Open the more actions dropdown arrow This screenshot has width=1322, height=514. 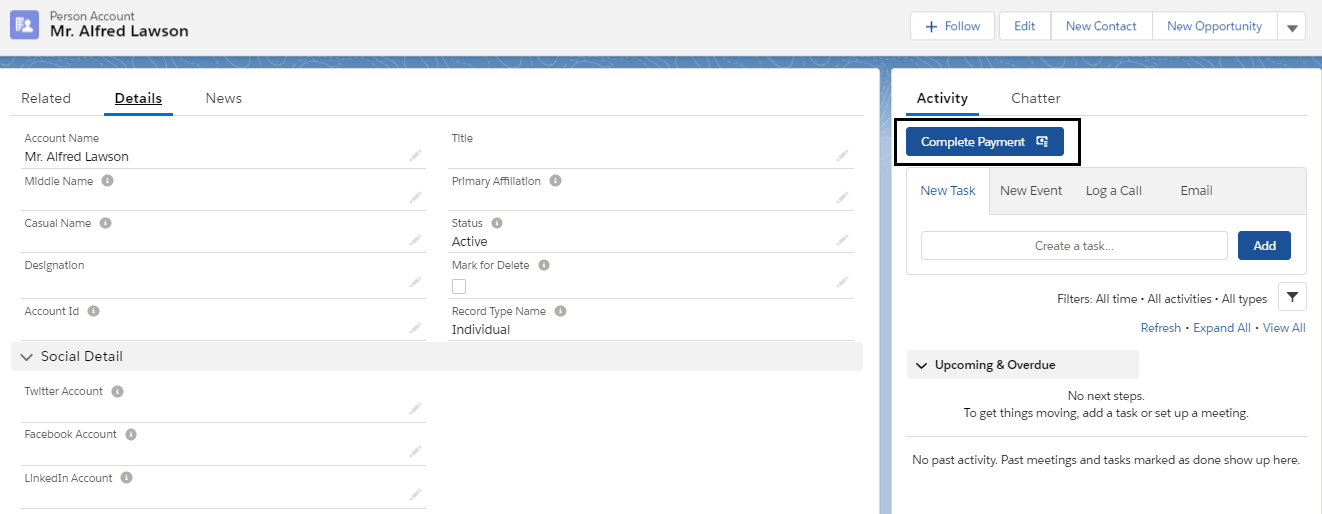pos(1291,27)
